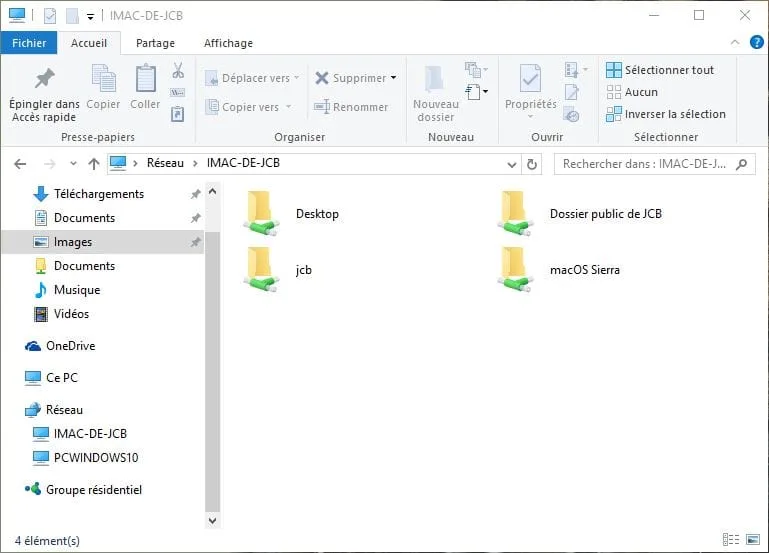The height and width of the screenshot is (553, 769).
Task: Click Inverser la sélection
Action: [x=666, y=114]
